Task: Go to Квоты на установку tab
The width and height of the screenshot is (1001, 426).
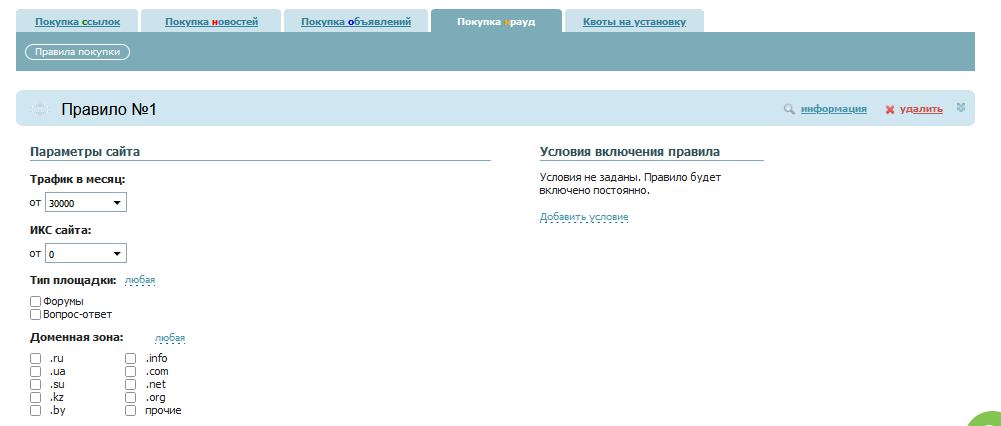Action: pos(634,21)
